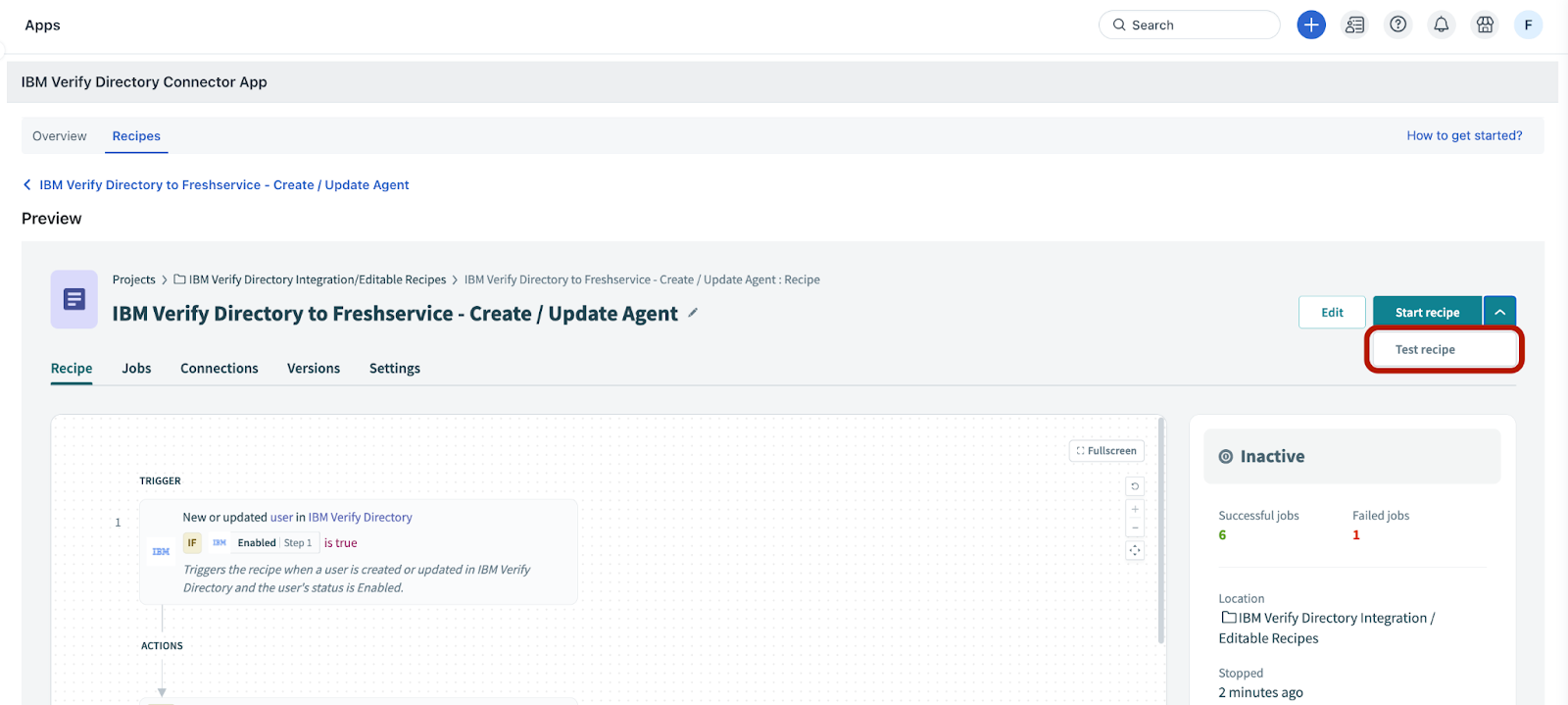Image resolution: width=1568 pixels, height=705 pixels.
Task: Click the recipe document icon
Action: click(74, 299)
